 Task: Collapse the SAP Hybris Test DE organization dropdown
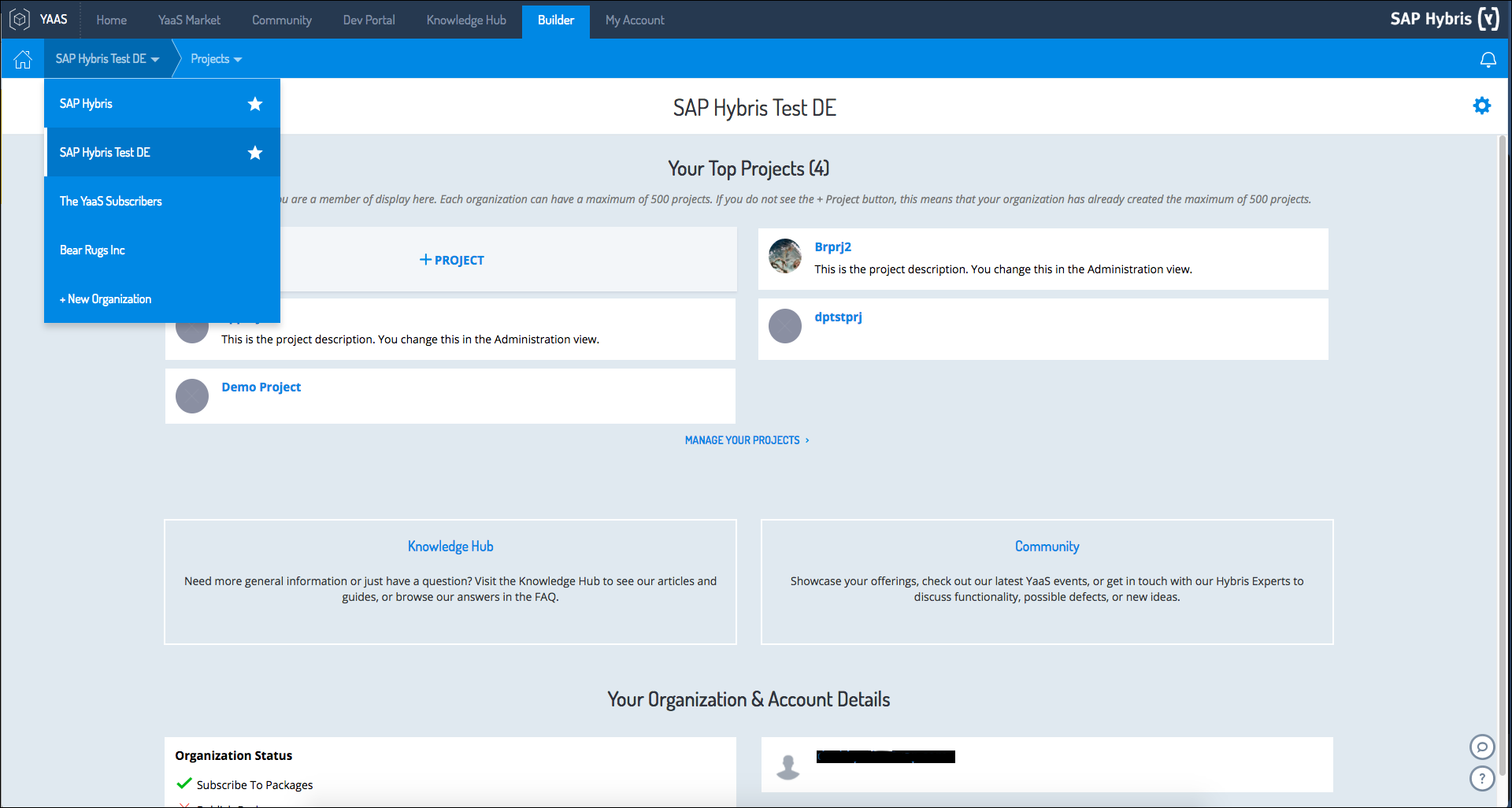[x=107, y=59]
